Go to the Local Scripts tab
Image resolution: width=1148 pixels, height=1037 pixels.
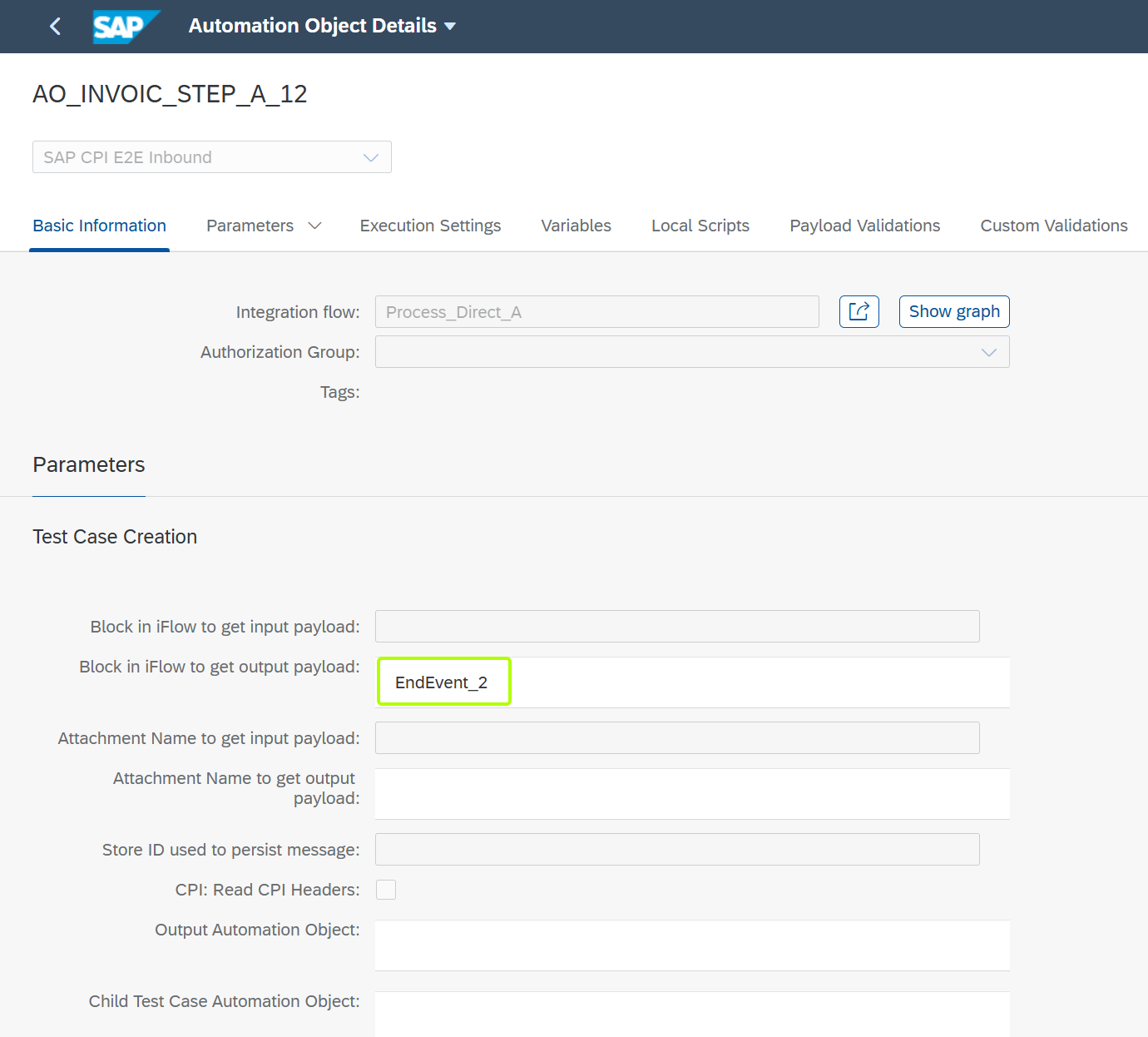700,226
